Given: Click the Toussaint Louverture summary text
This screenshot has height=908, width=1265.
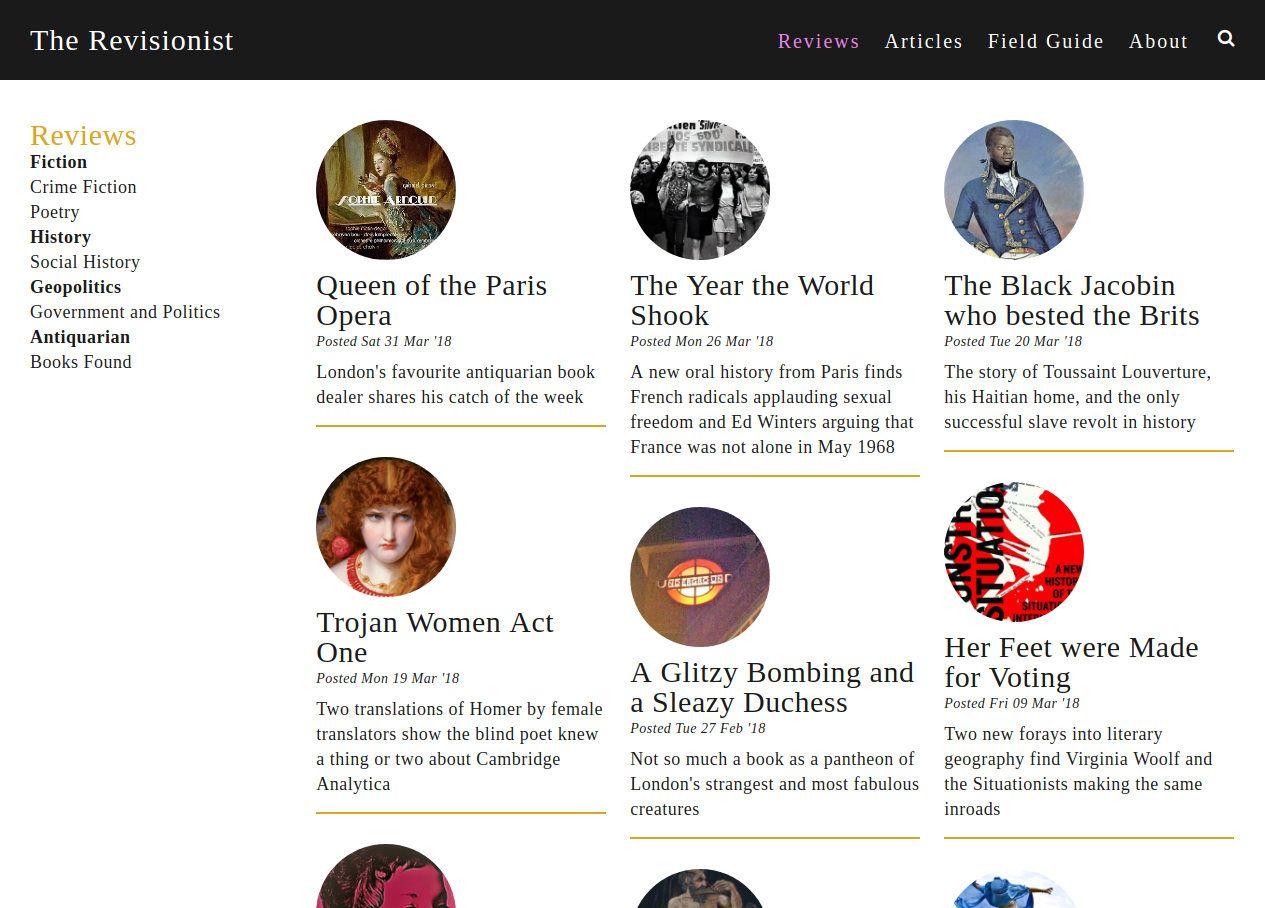Looking at the screenshot, I should tap(1078, 397).
